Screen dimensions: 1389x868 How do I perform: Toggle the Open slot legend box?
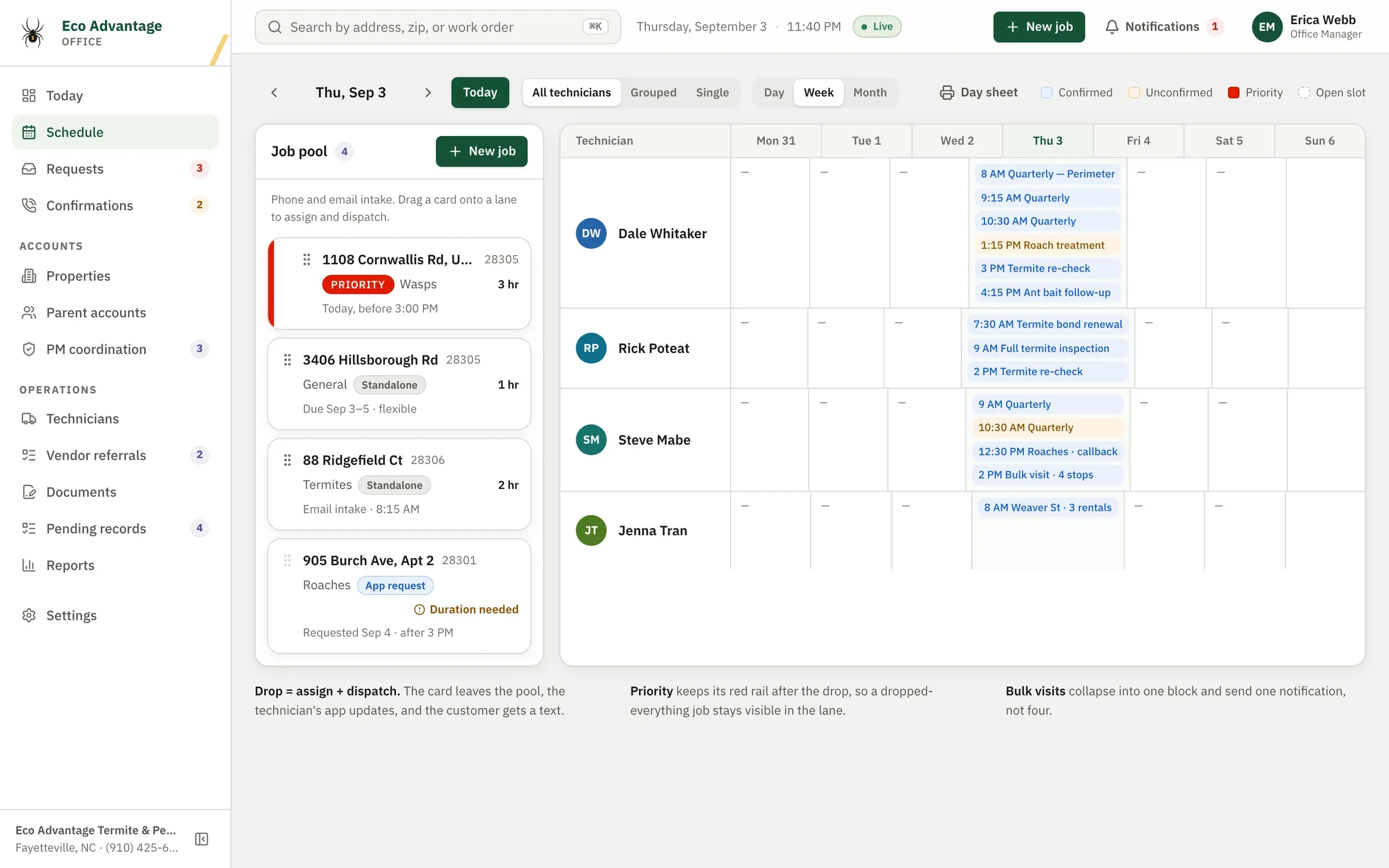click(1303, 93)
